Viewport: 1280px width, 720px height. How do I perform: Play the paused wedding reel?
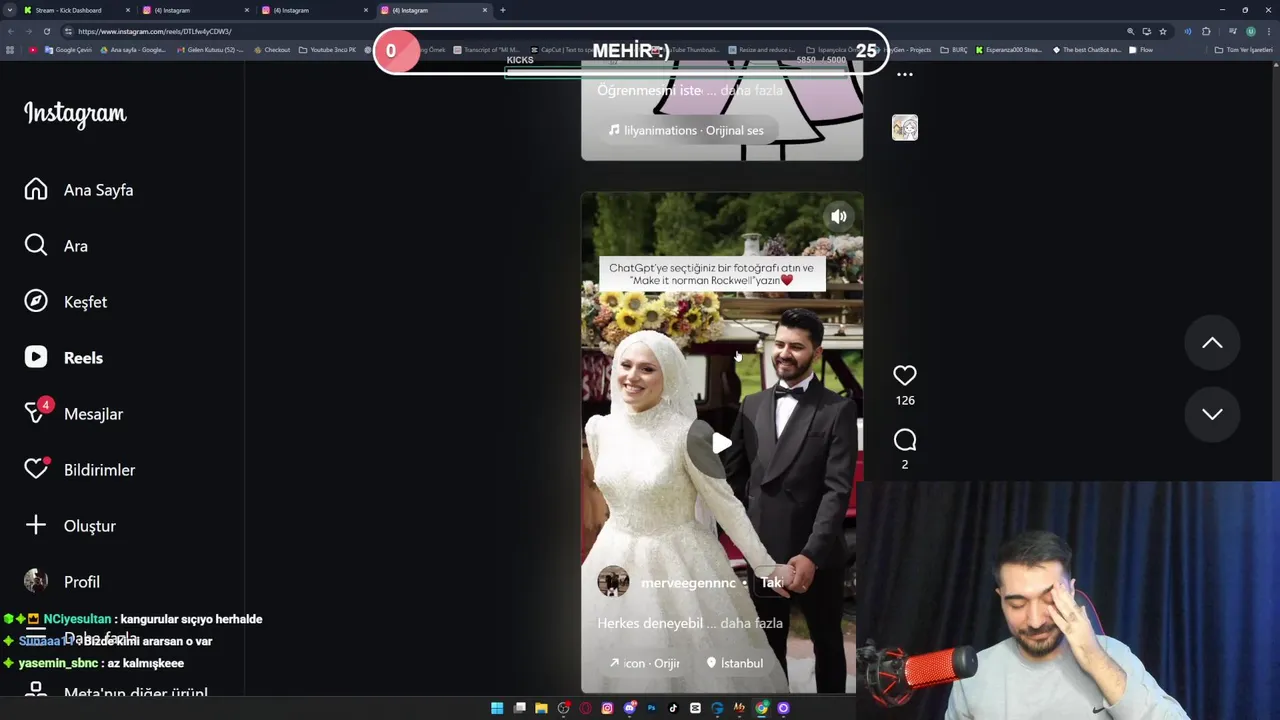(721, 443)
